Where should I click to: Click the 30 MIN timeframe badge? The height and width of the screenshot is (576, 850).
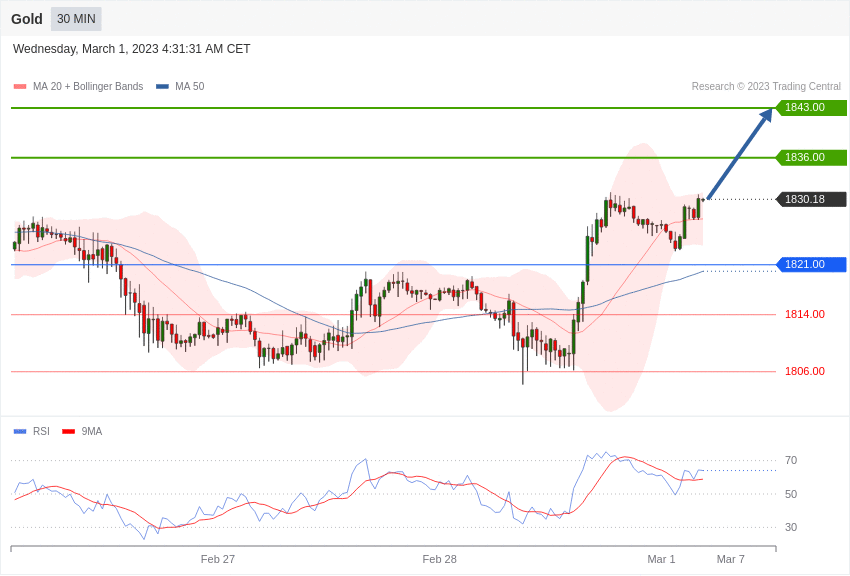[76, 19]
